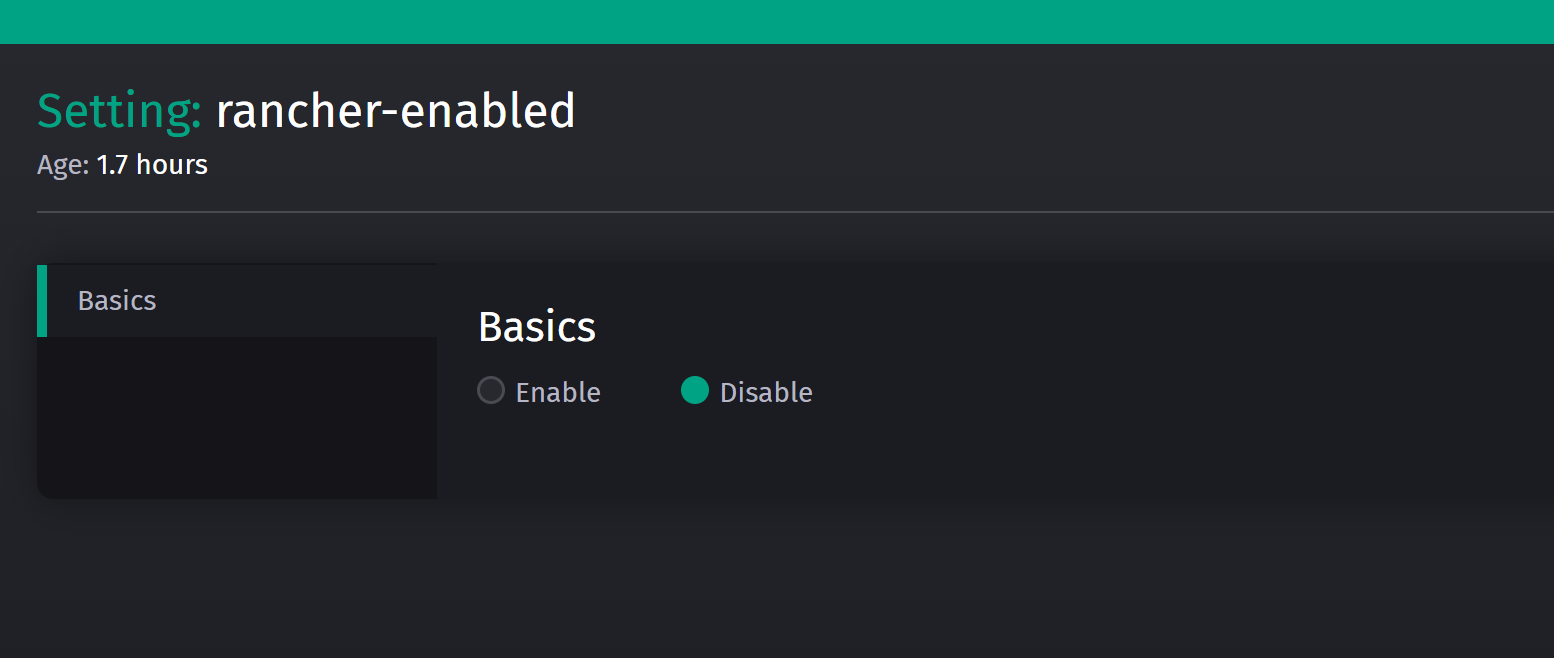Viewport: 1554px width, 658px height.
Task: Click the Basics sidebar item
Action: tap(116, 300)
